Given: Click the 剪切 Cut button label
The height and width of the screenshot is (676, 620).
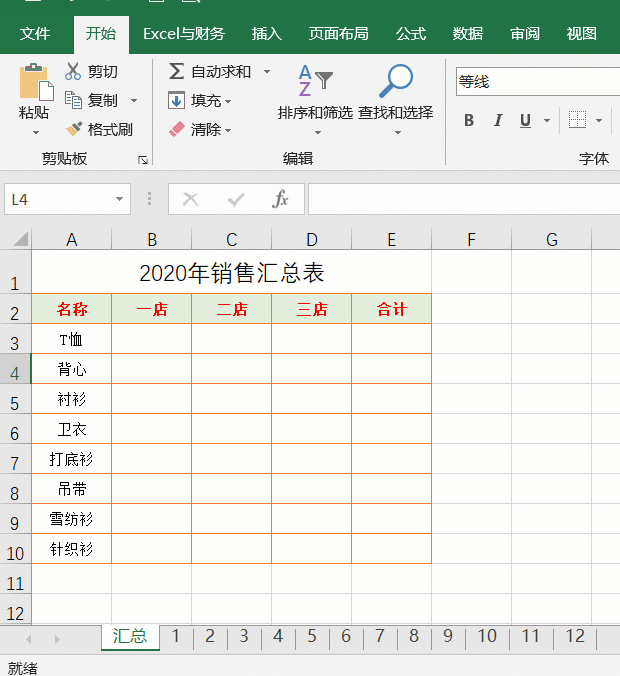Looking at the screenshot, I should click(103, 72).
